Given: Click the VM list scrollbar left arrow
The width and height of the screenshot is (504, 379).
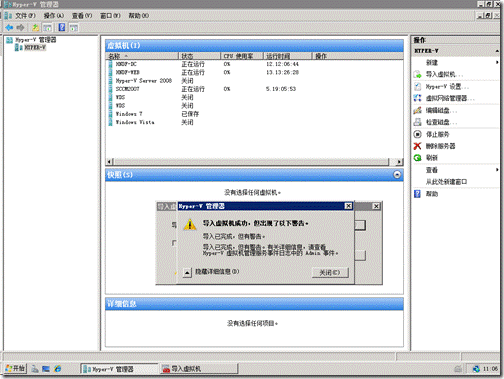Looking at the screenshot, I should 109,162.
